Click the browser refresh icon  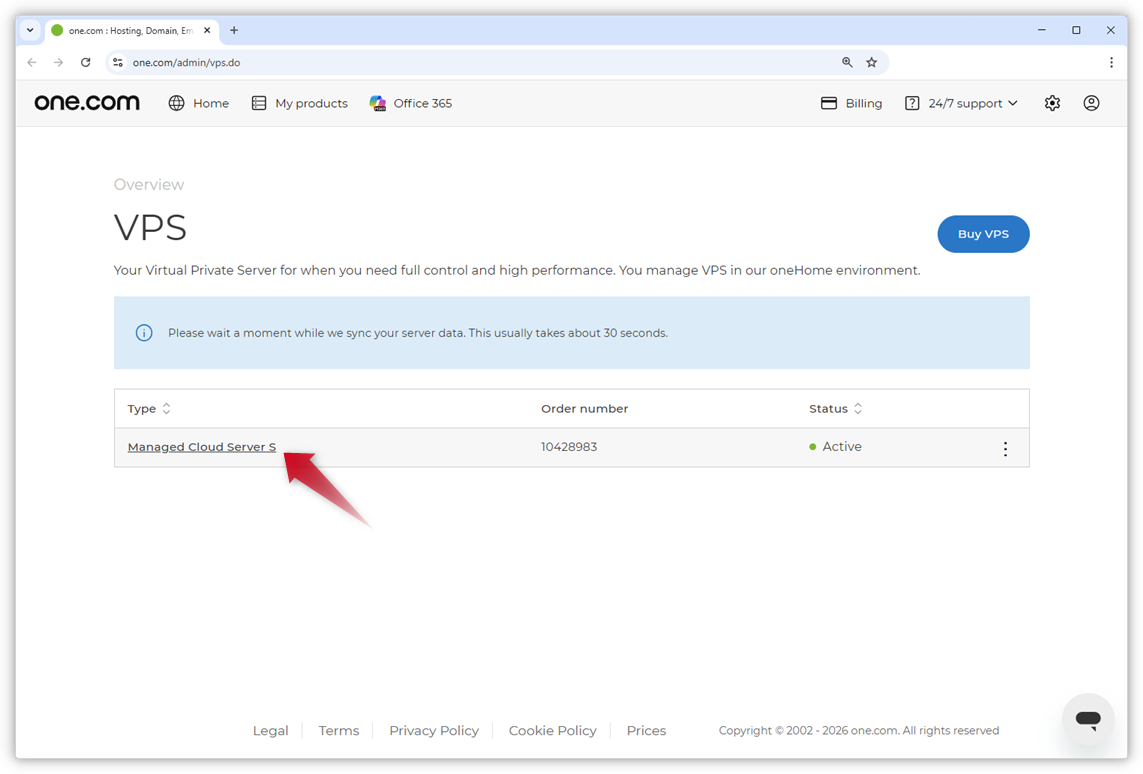click(x=85, y=61)
